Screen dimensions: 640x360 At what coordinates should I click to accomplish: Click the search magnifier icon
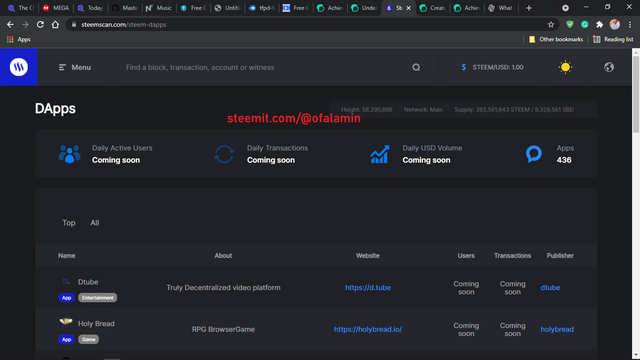coord(416,67)
